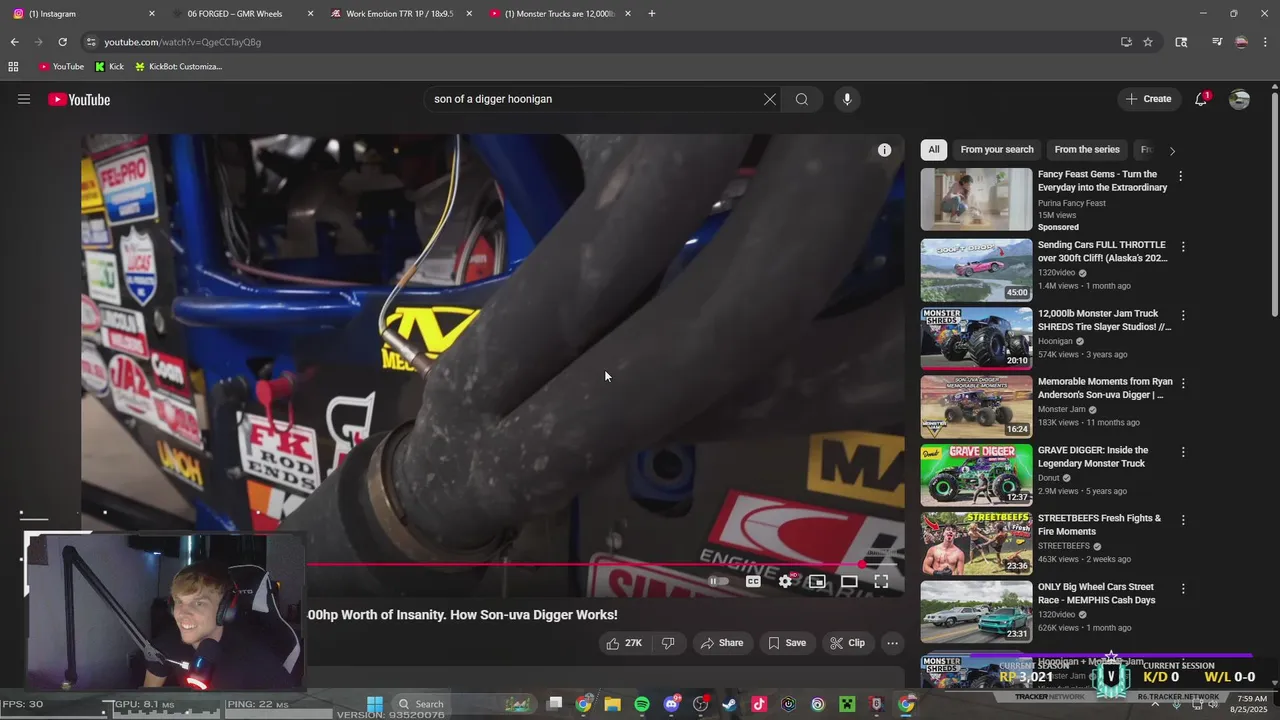
Task: Open File Explorer from taskbar
Action: [x=612, y=704]
